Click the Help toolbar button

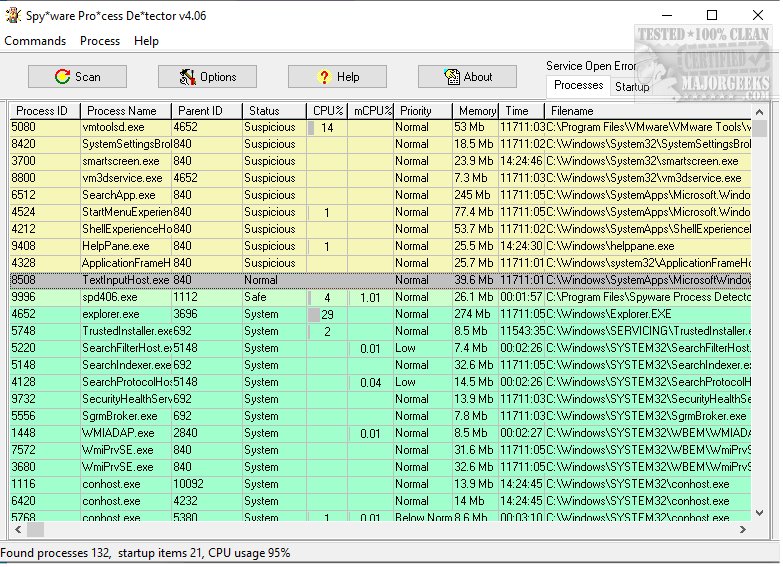coord(337,77)
